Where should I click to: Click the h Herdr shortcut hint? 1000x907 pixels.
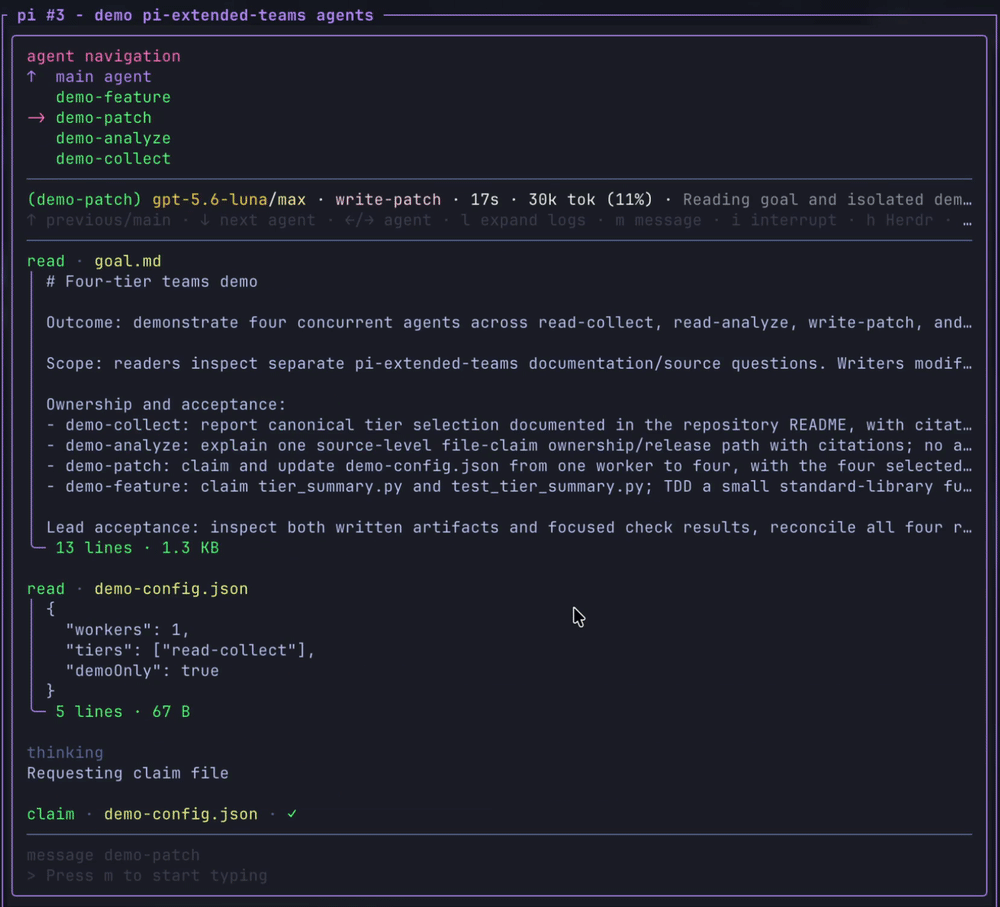tap(899, 220)
